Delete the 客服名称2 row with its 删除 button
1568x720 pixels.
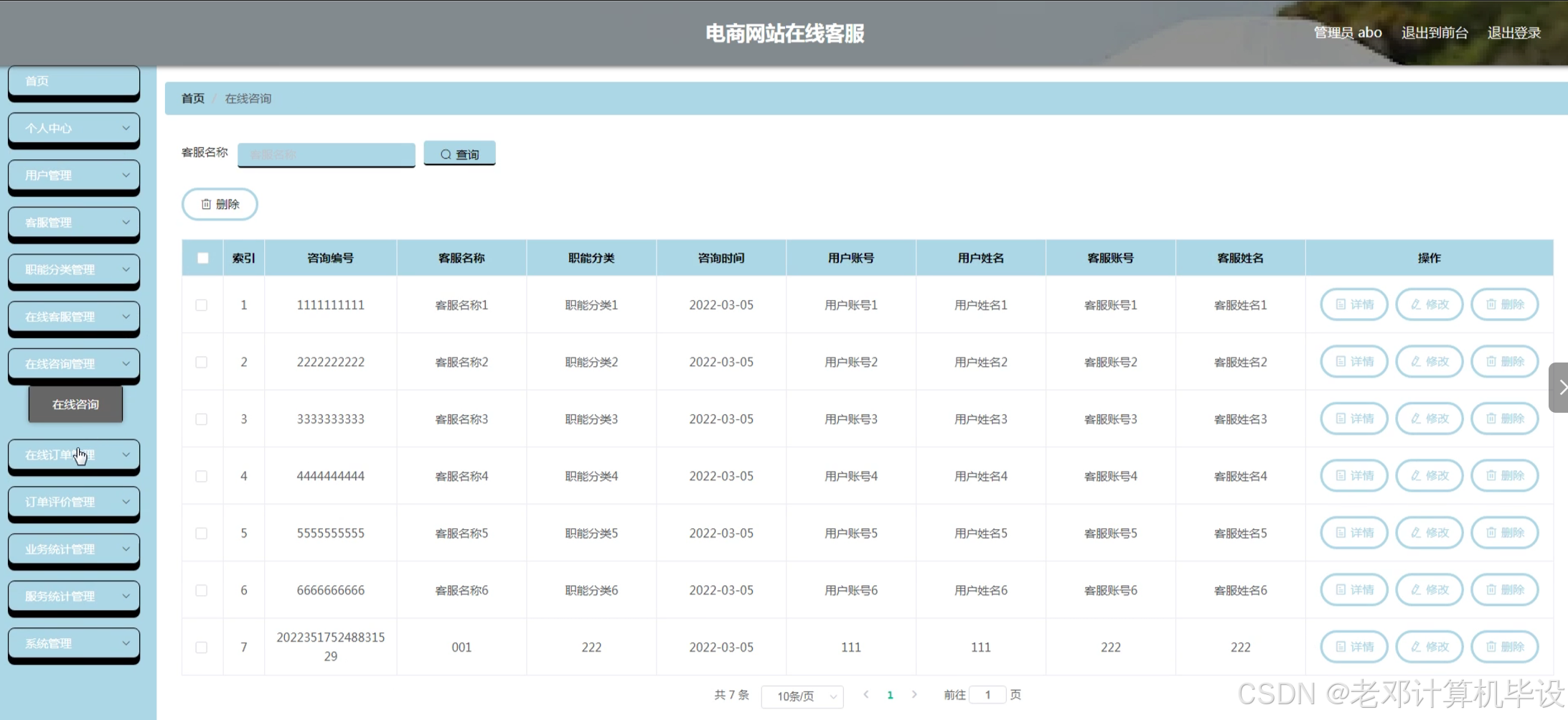pos(1505,362)
